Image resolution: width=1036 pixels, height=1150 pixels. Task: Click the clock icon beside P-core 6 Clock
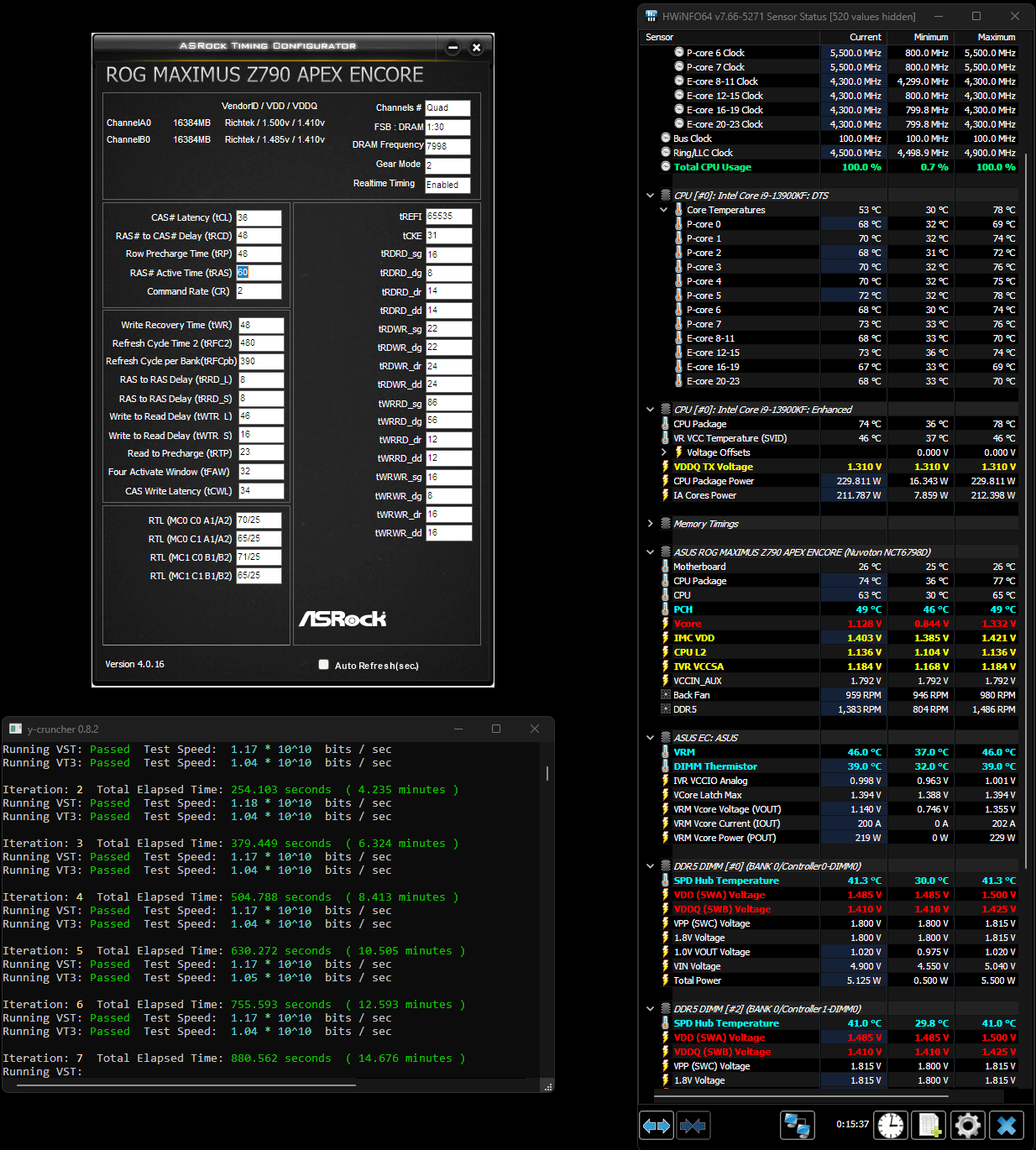(x=679, y=53)
